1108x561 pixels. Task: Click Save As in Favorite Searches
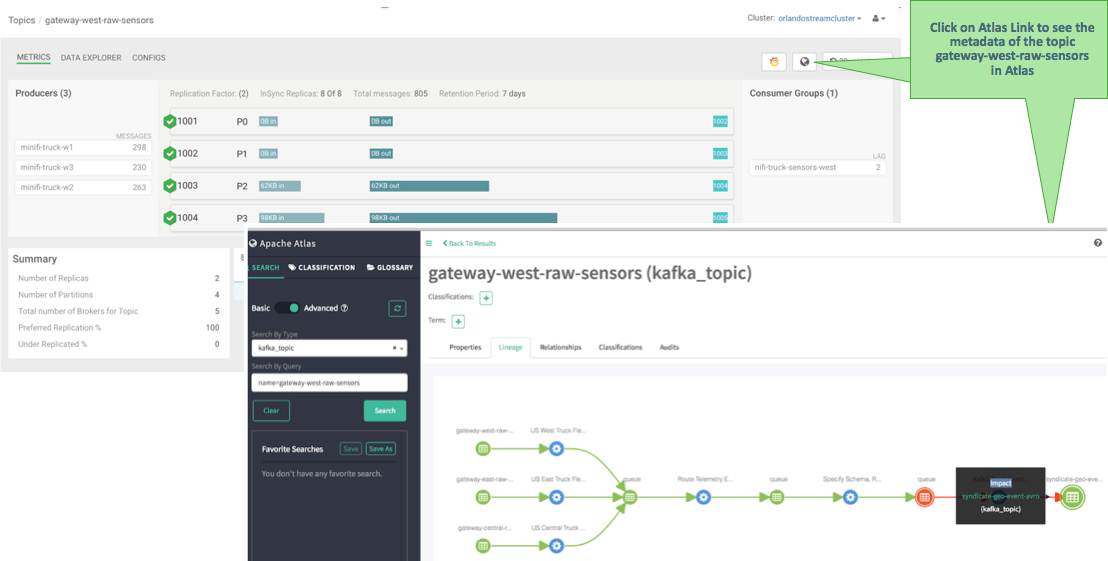point(381,449)
